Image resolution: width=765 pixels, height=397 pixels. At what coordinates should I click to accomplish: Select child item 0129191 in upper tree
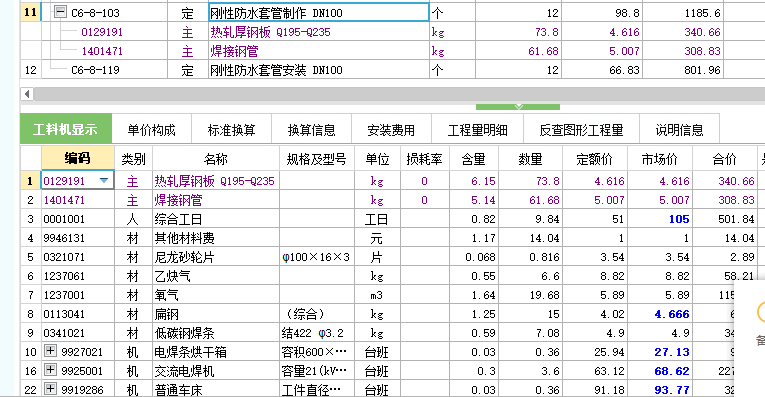tap(102, 32)
